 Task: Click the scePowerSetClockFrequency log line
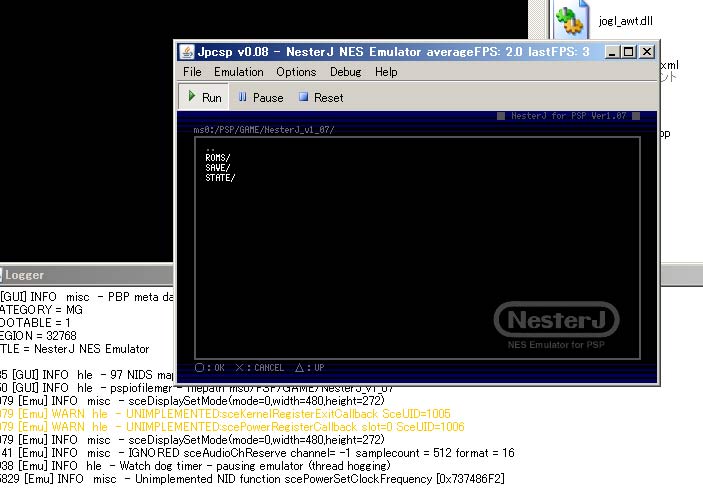point(252,479)
